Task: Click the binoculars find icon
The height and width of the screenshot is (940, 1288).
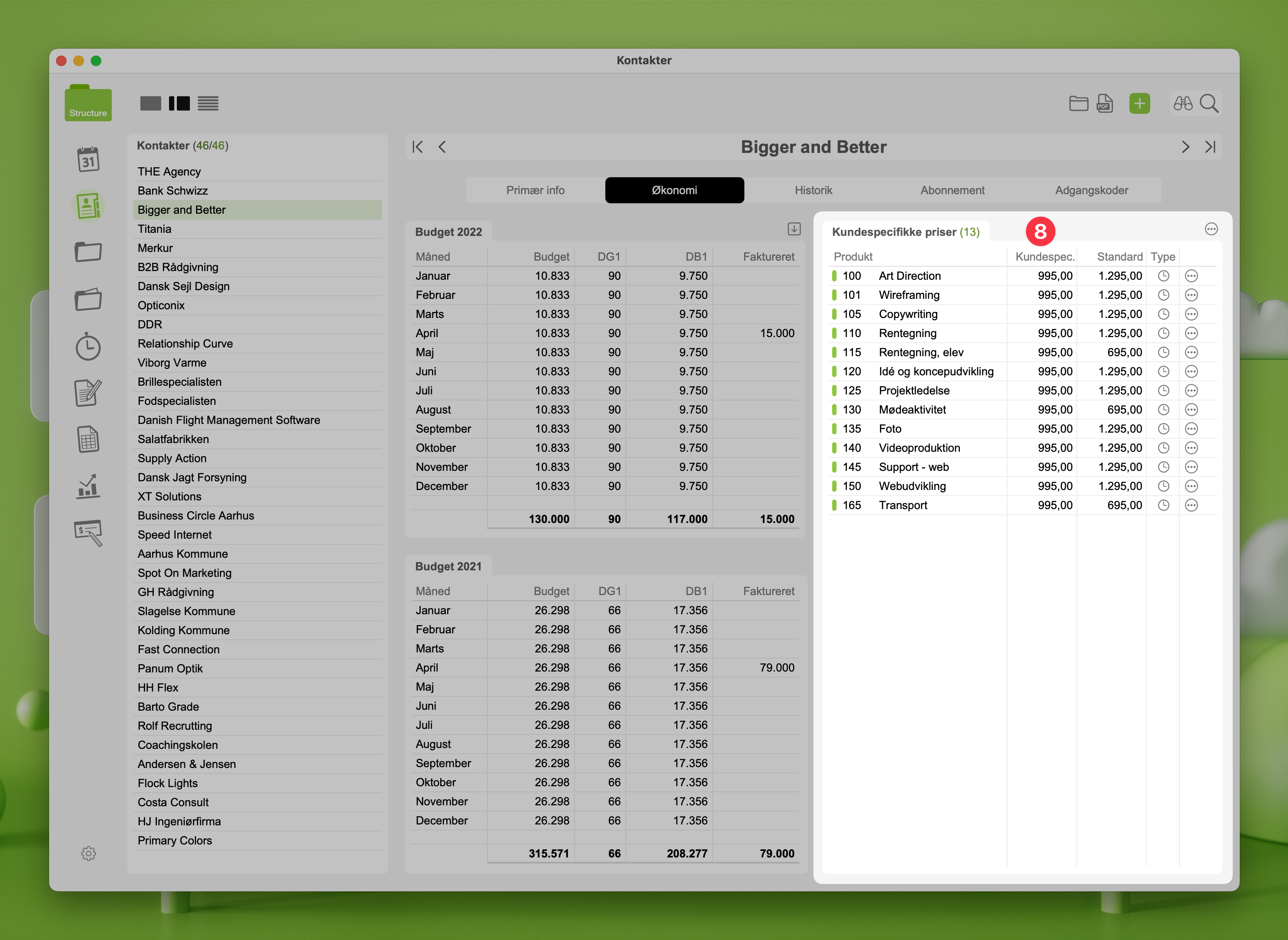Action: pos(1183,103)
